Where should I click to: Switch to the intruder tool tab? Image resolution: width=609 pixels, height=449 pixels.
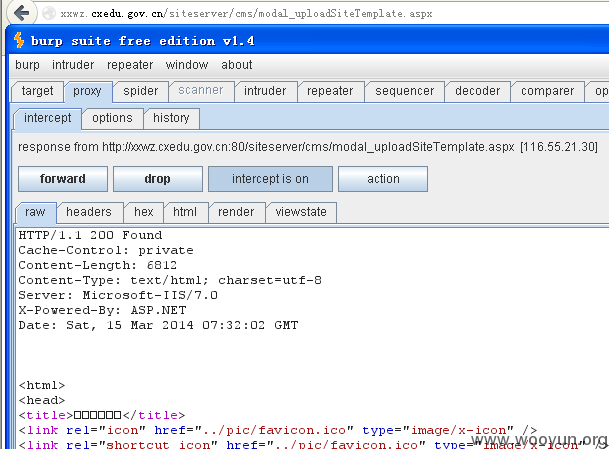tap(265, 91)
